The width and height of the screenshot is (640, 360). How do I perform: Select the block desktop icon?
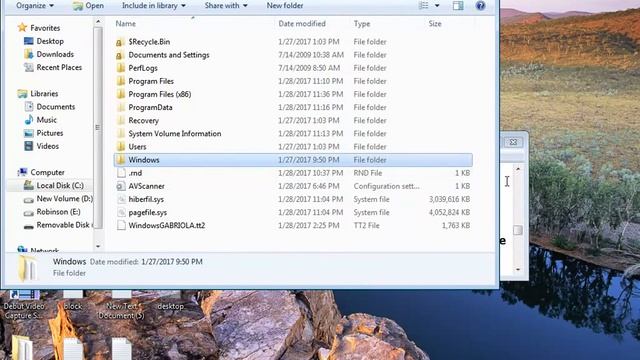pyautogui.click(x=73, y=301)
